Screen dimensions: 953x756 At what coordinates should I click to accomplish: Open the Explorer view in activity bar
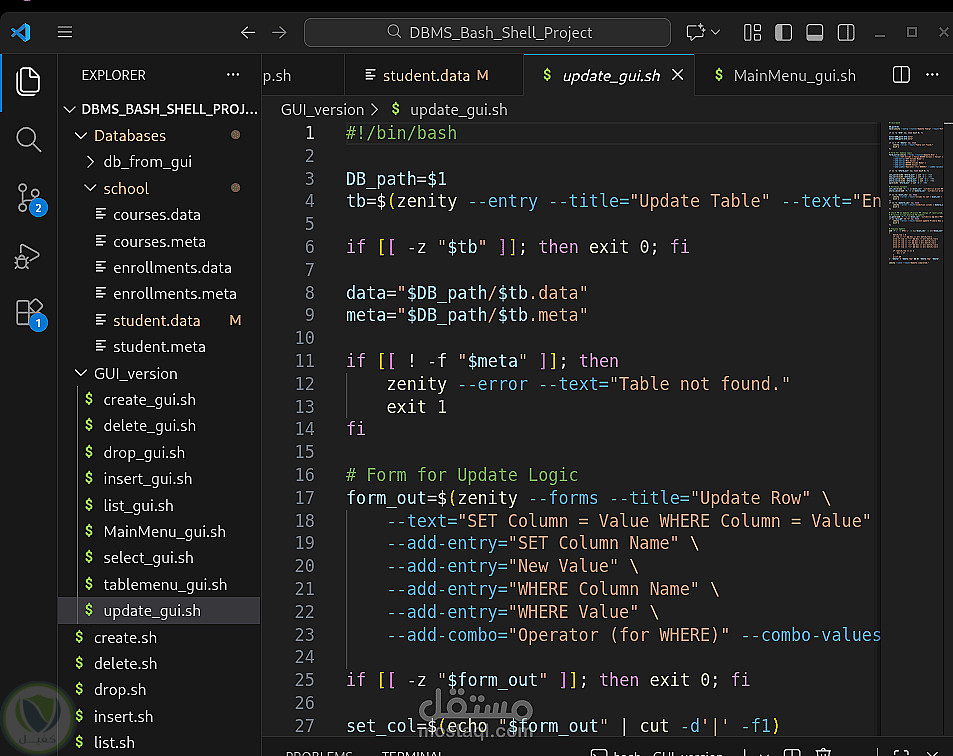28,81
